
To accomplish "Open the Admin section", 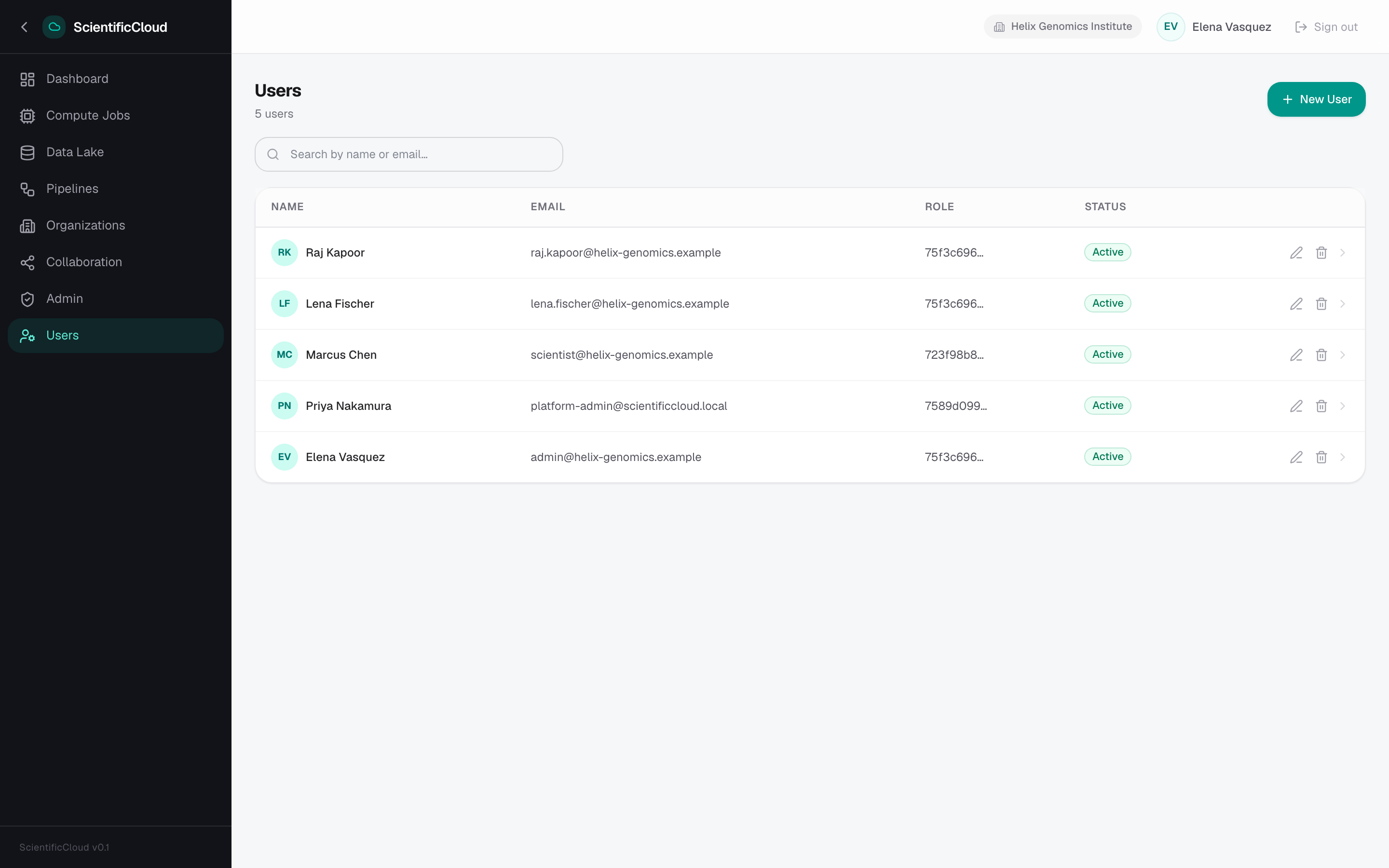I will coord(115,299).
